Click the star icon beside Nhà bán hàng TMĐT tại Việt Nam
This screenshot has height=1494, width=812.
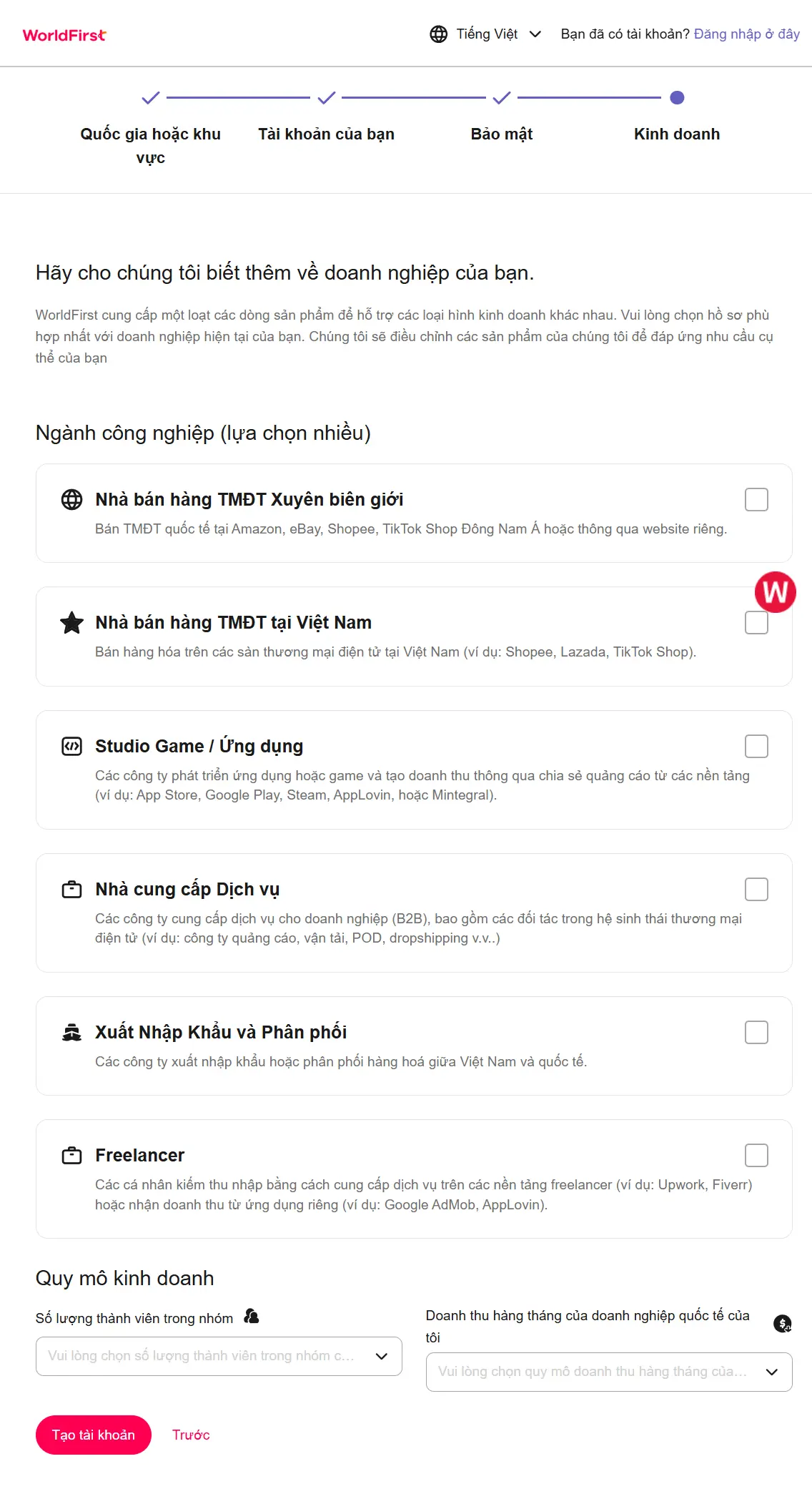(x=71, y=622)
